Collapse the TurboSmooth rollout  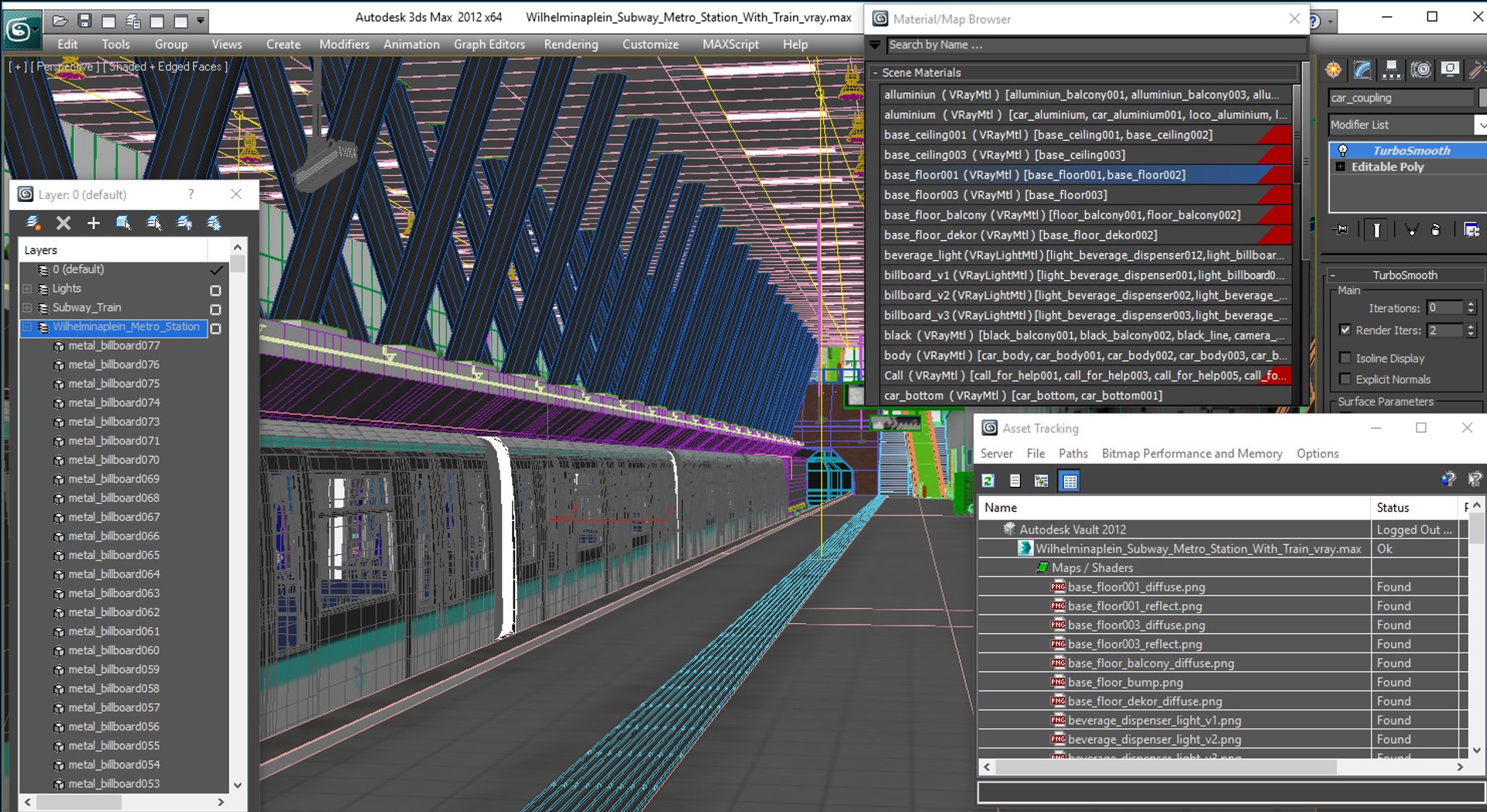1333,276
